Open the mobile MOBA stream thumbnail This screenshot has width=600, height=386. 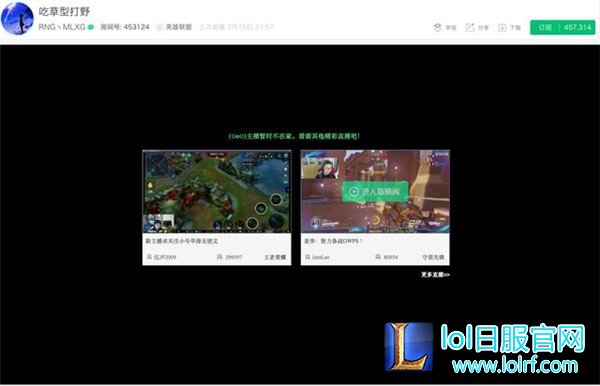tap(217, 191)
